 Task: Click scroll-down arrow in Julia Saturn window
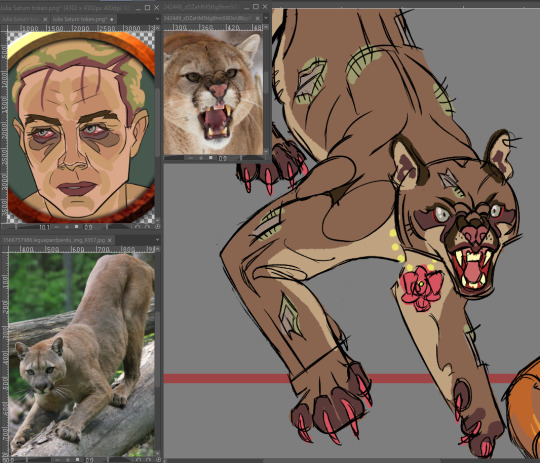pos(157,220)
